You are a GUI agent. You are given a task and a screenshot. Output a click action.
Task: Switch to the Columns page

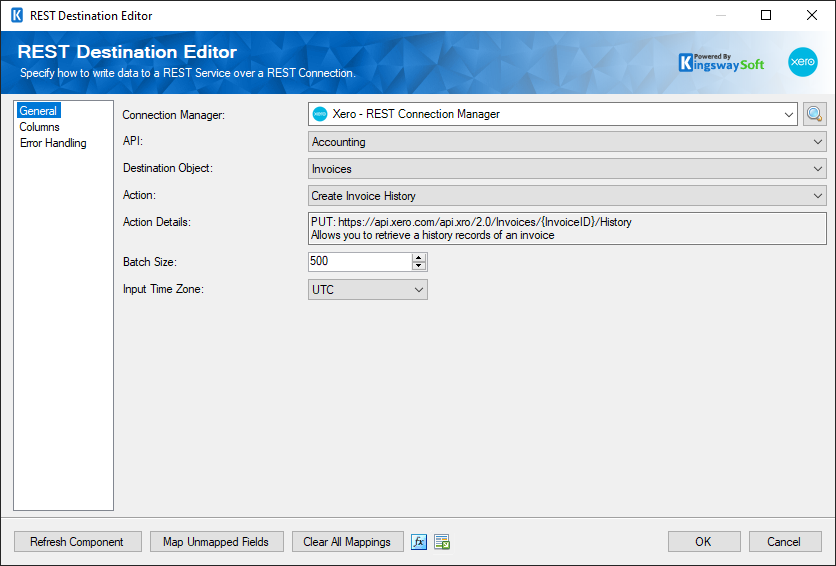pos(39,127)
